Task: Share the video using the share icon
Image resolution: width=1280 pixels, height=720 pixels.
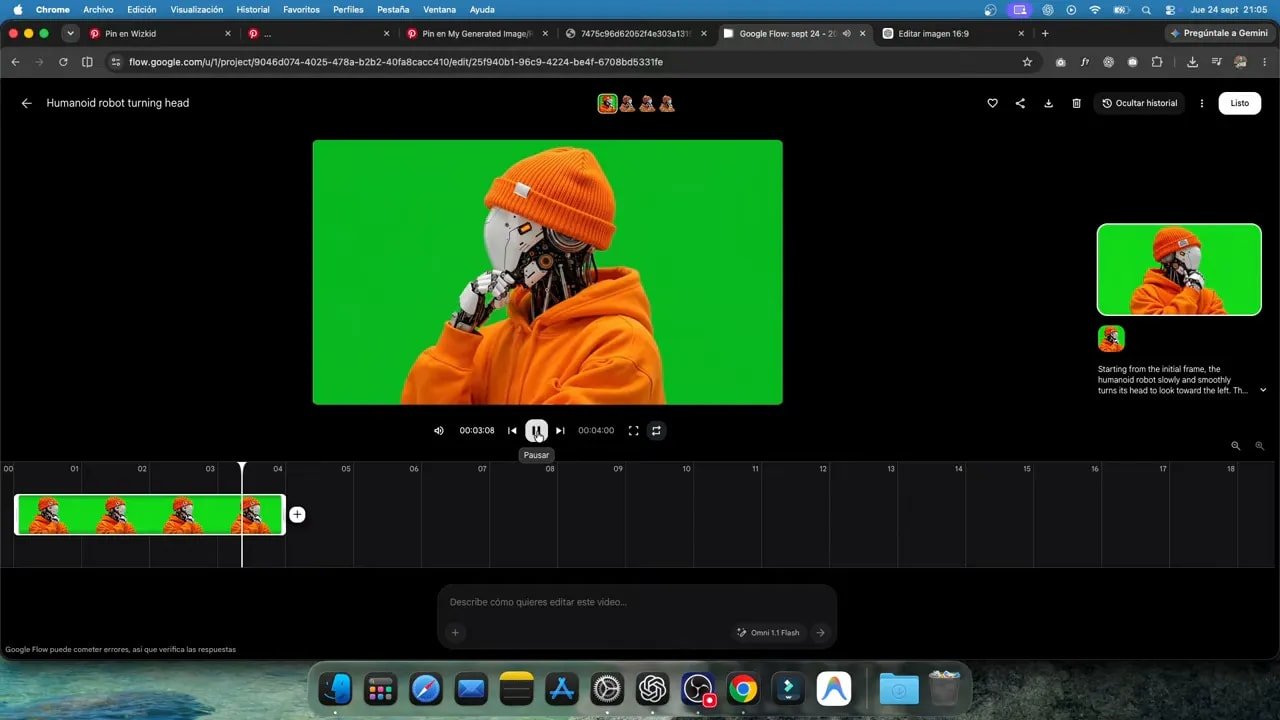Action: point(1020,103)
